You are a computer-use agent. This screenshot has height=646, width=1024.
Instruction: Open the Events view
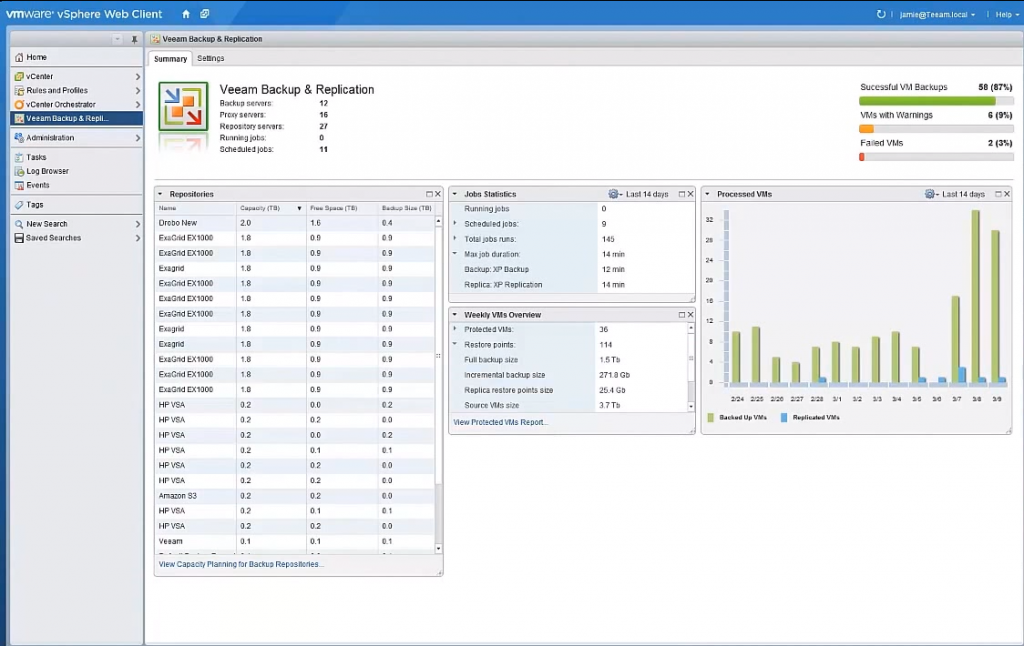[38, 185]
